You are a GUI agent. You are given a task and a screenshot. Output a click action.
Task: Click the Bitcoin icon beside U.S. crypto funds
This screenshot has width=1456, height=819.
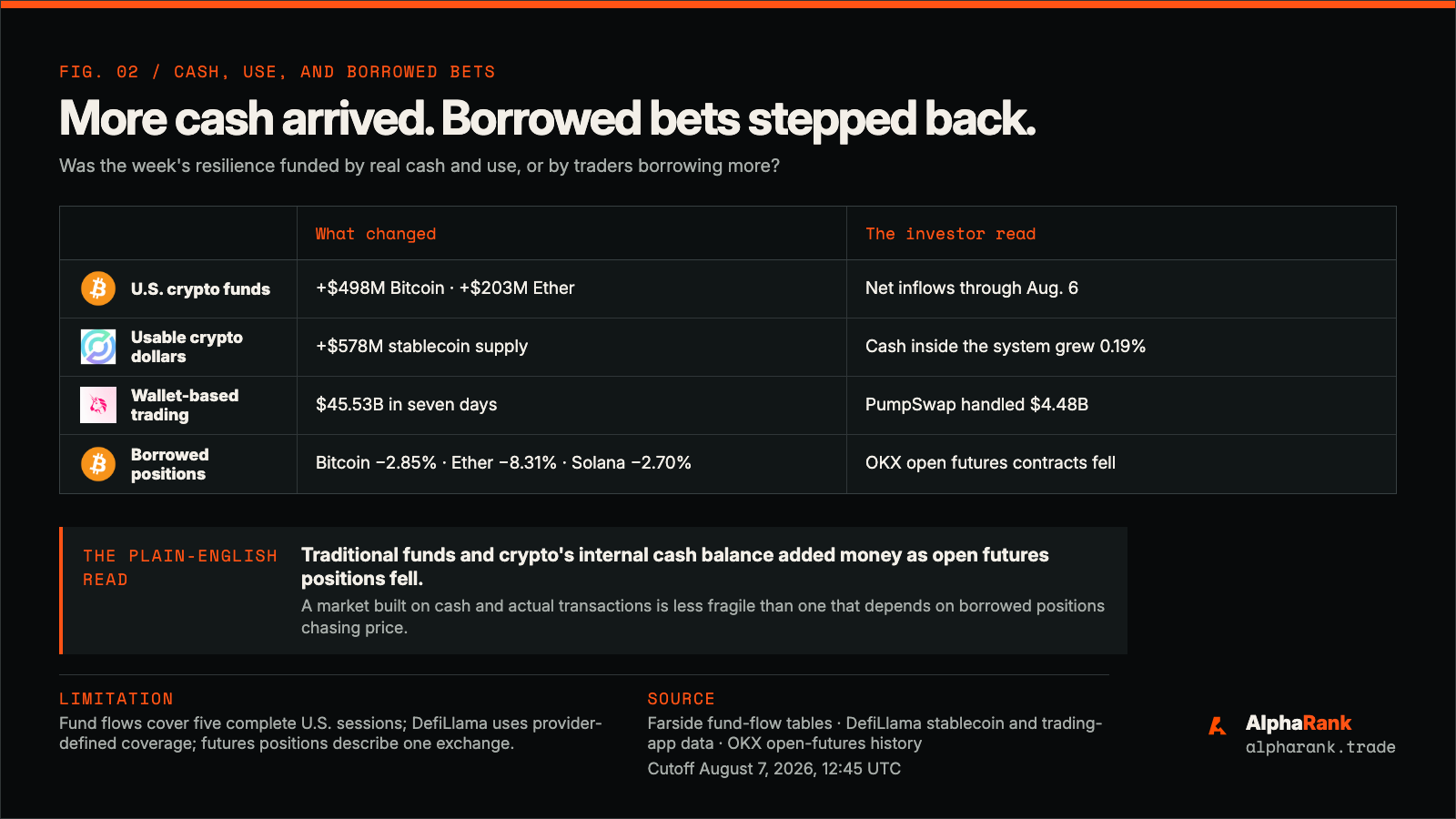(98, 288)
